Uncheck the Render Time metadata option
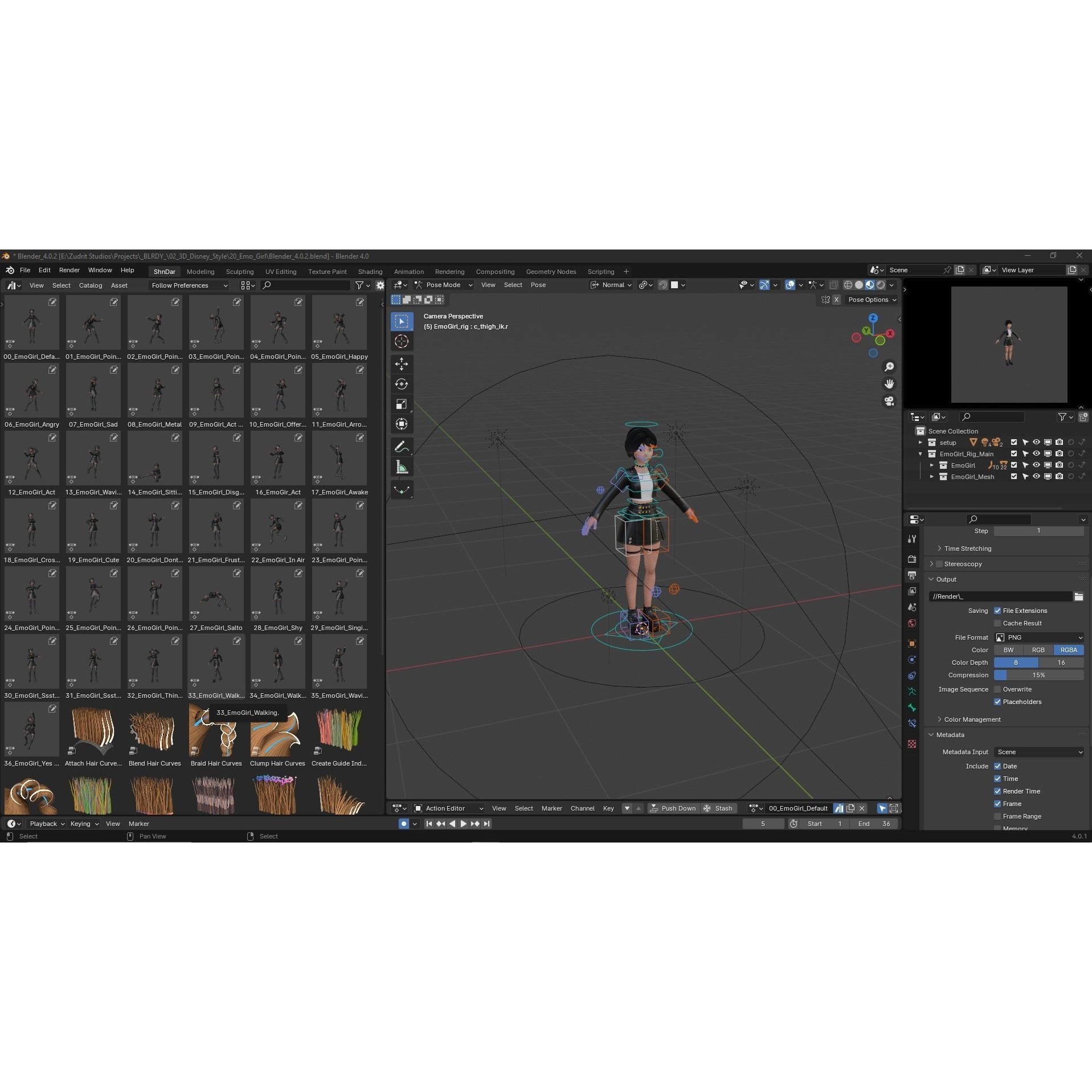1092x1092 pixels. click(x=997, y=791)
